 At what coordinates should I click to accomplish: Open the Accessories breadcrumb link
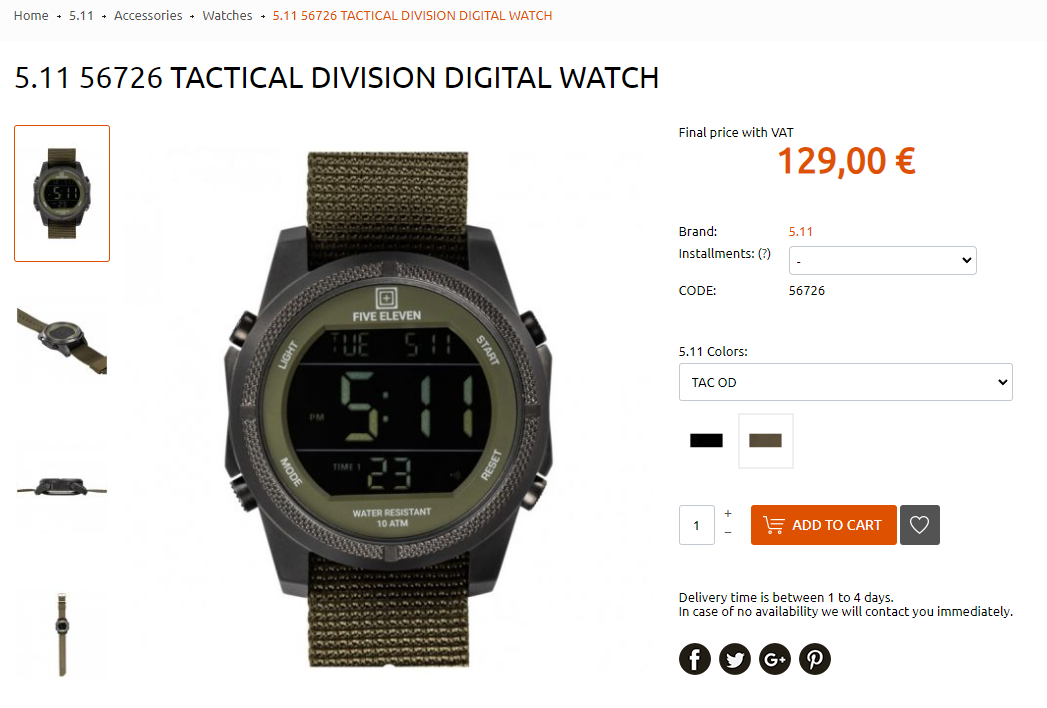tap(148, 15)
